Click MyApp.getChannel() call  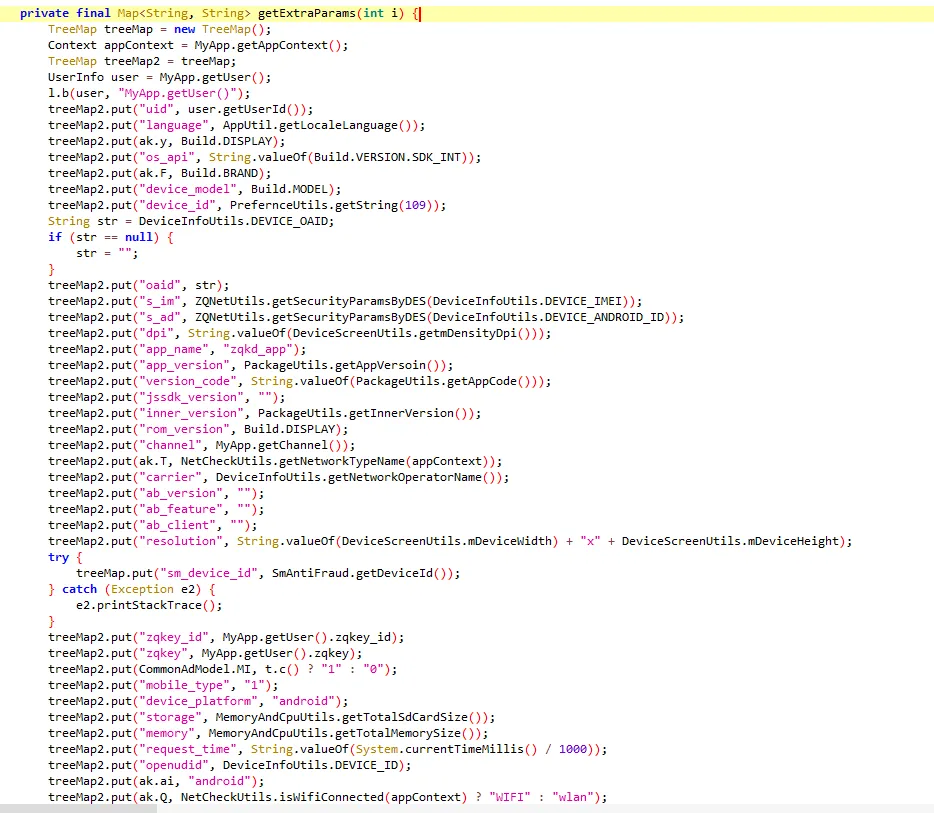[282, 446]
